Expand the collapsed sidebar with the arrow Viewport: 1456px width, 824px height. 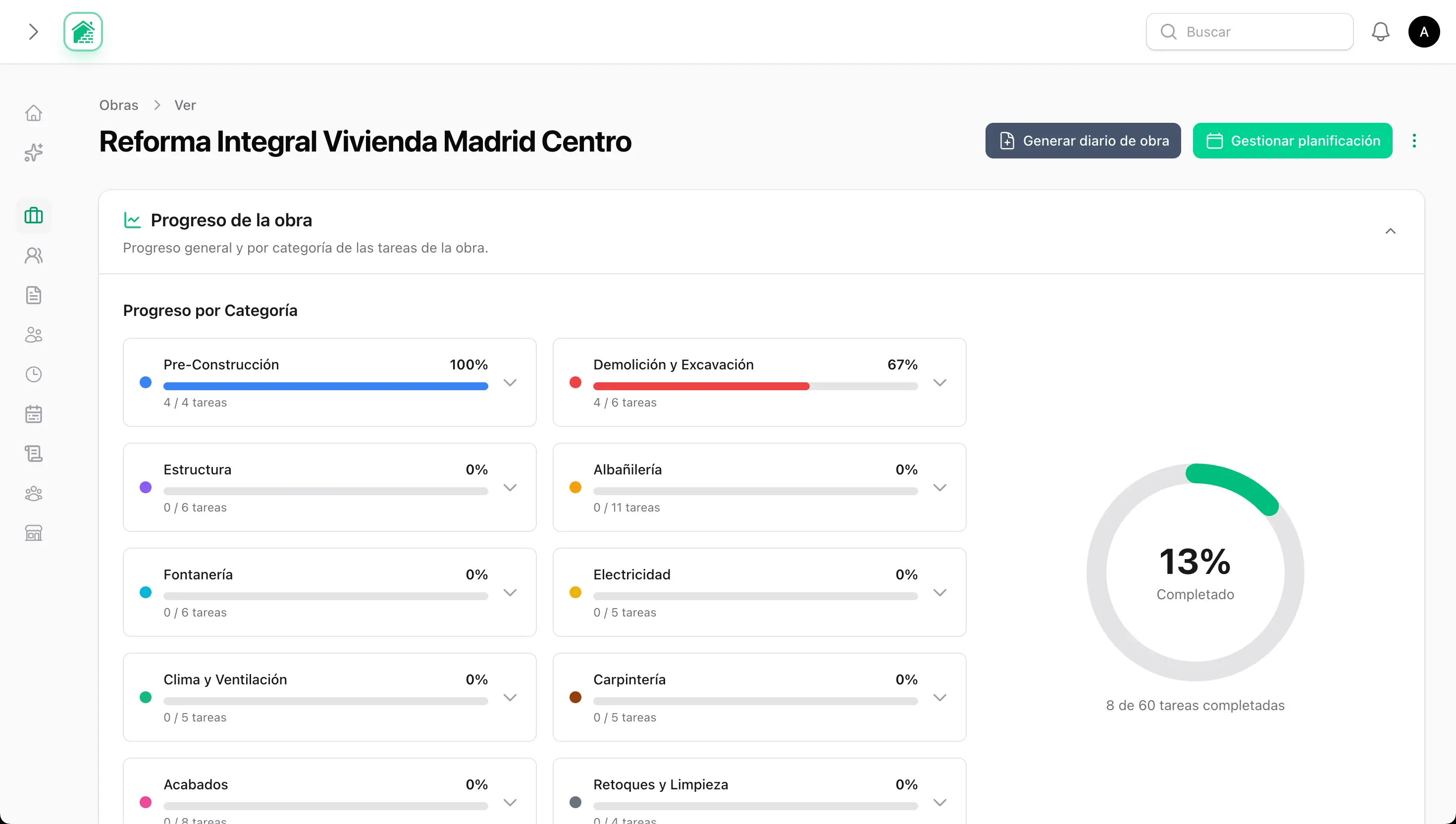[x=33, y=32]
